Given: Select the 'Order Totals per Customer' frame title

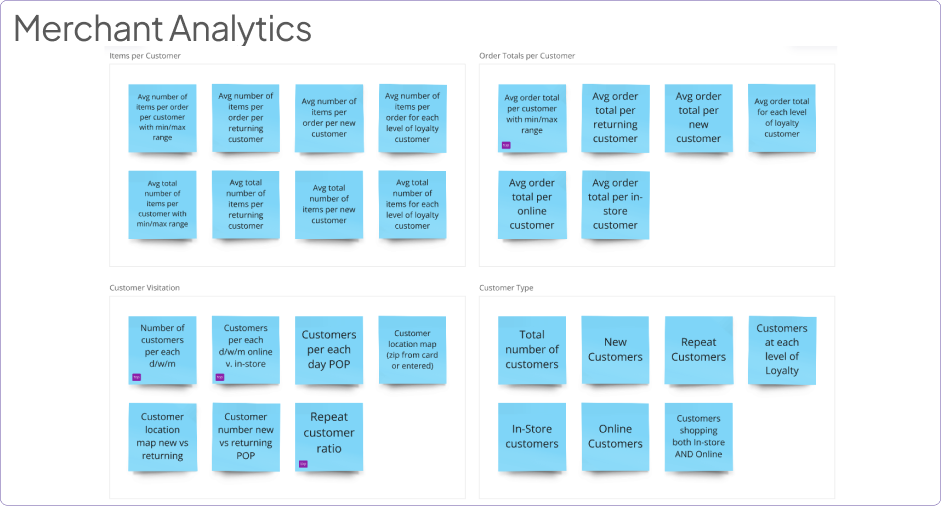Looking at the screenshot, I should [x=527, y=56].
